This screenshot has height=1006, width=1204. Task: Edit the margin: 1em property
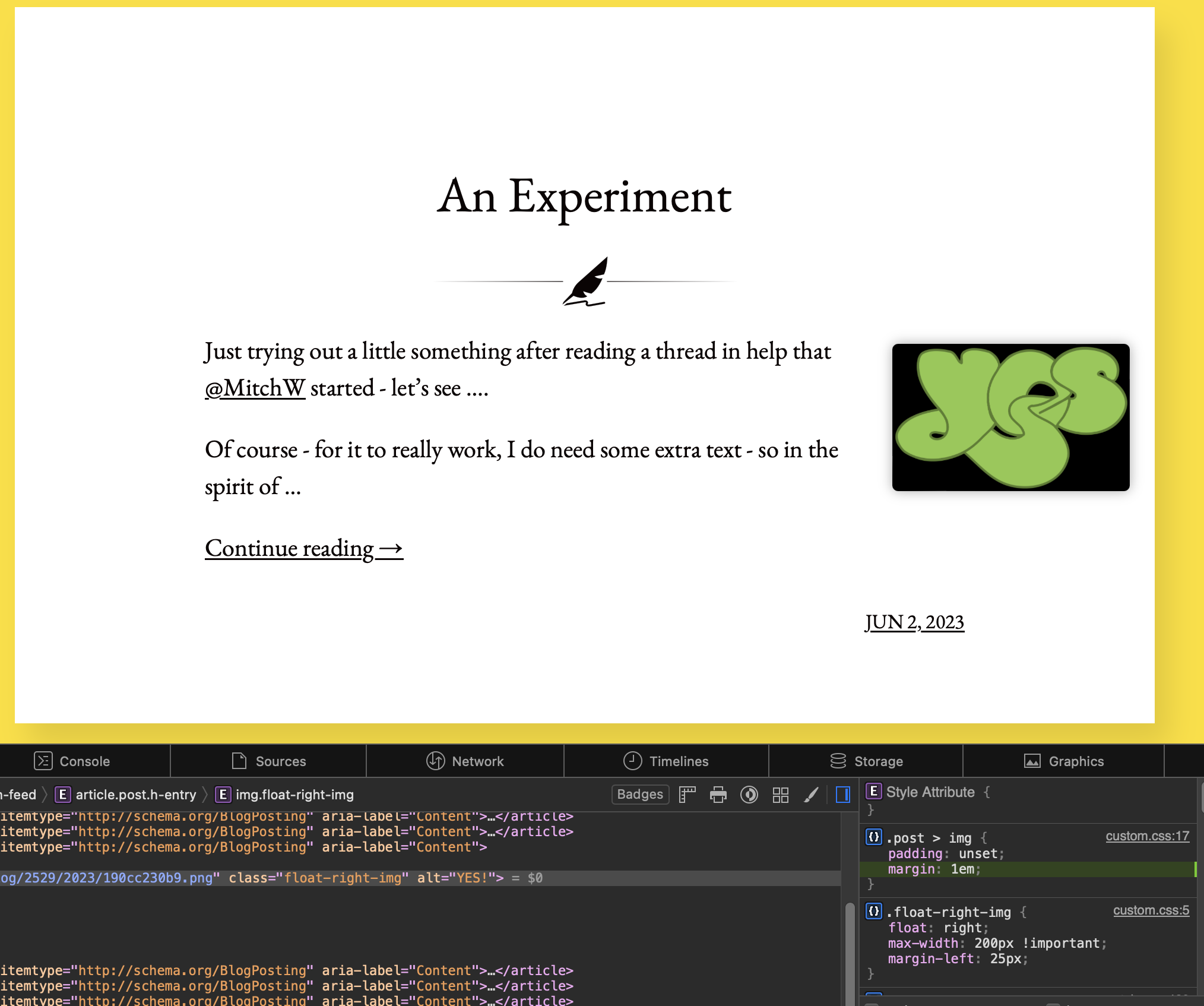934,869
